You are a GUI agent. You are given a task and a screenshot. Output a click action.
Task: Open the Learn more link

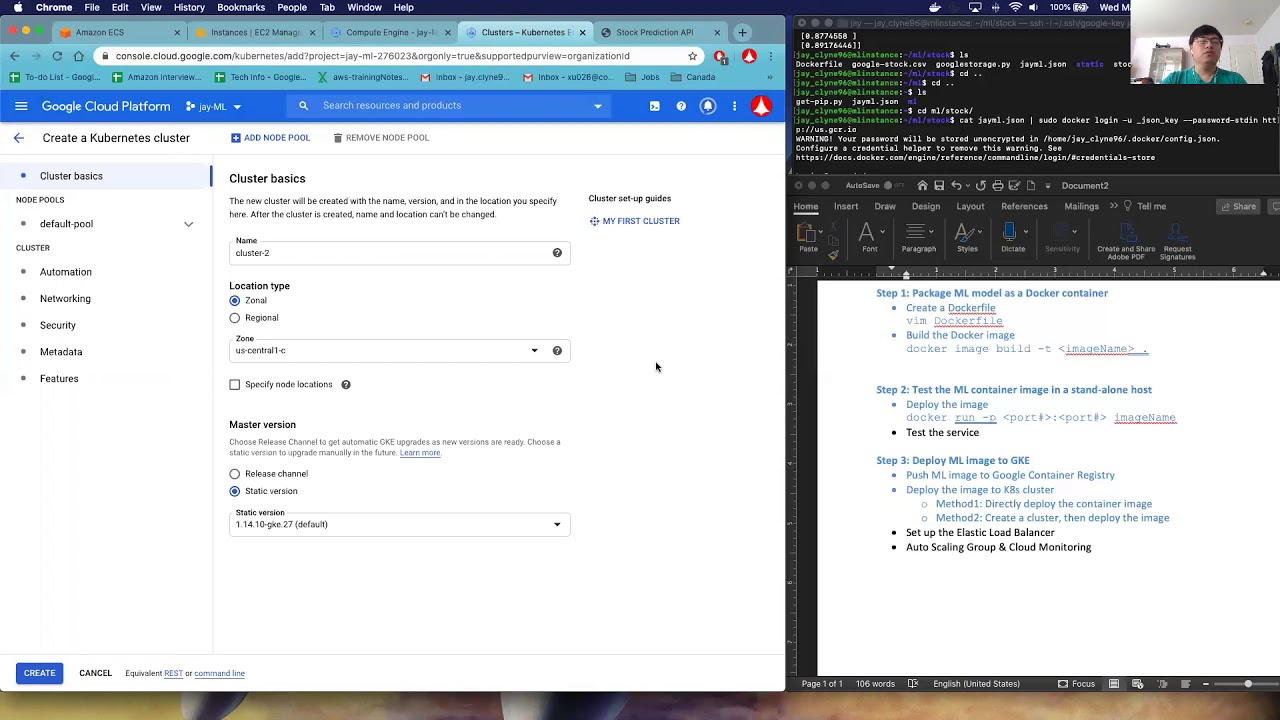pyautogui.click(x=420, y=453)
